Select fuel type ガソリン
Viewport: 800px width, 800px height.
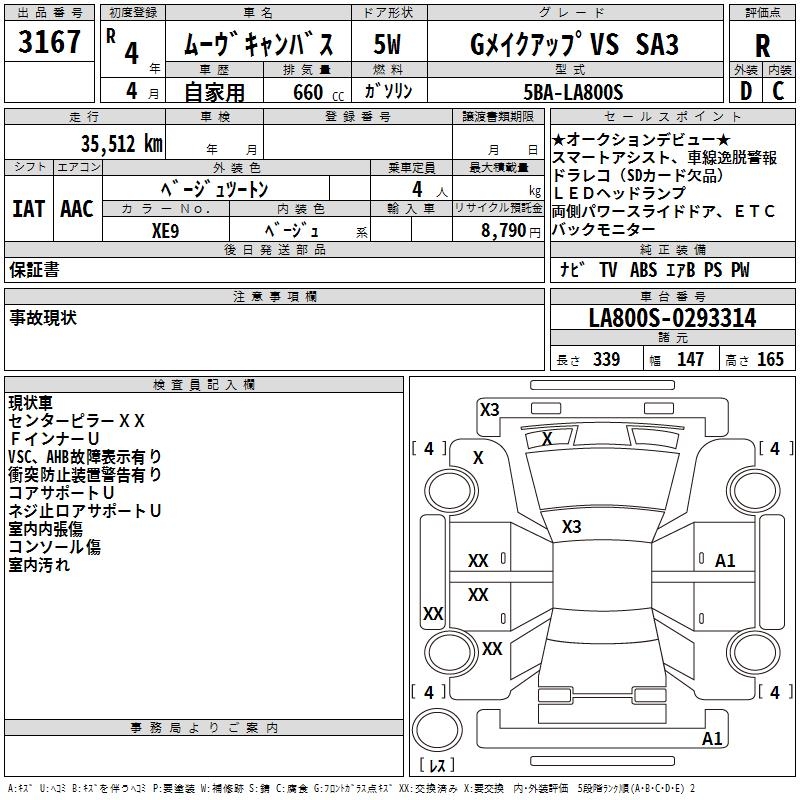point(388,91)
